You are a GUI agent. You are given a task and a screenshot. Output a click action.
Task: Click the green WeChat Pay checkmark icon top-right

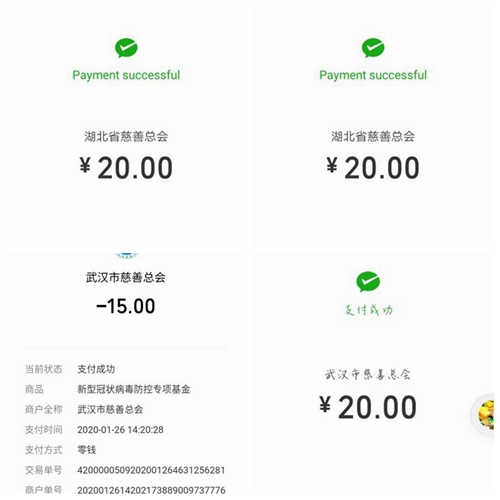coord(373,48)
